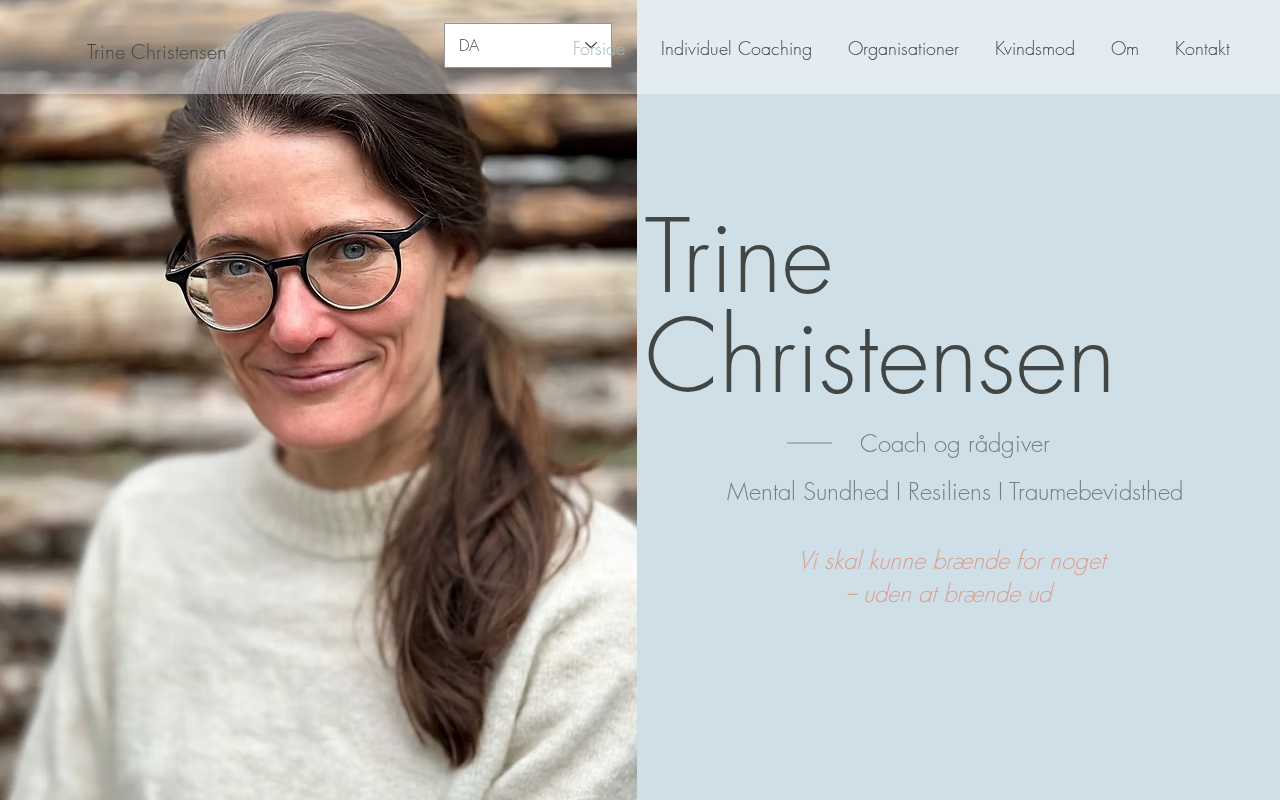Screen dimensions: 1280x800
Task: Click the 'uden at brænde ud' text
Action: point(948,594)
